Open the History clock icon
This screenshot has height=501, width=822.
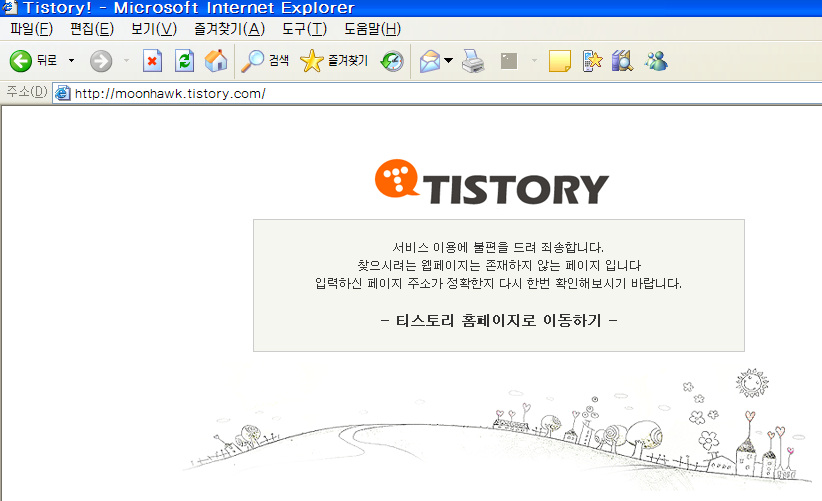tap(392, 61)
